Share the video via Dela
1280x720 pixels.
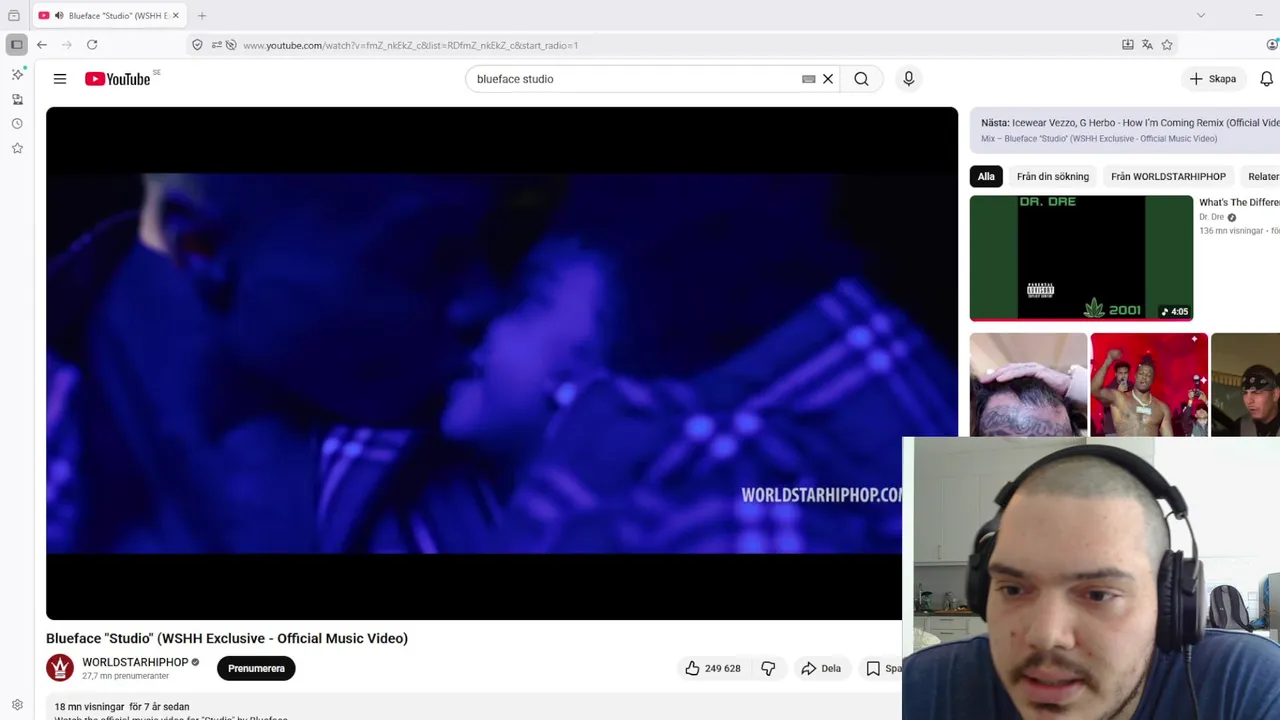point(820,668)
